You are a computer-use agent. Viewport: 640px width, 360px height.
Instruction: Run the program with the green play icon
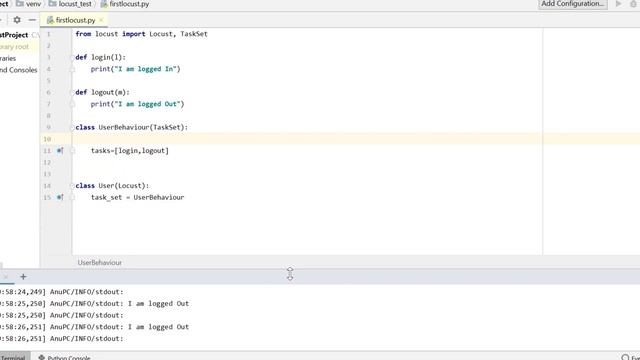(x=618, y=4)
